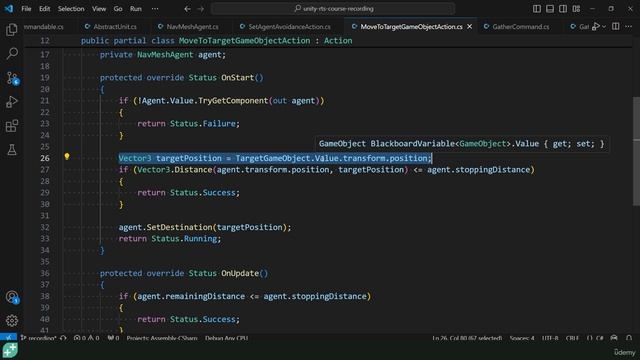This screenshot has width=640, height=360.
Task: Go forward with the right arrow
Action: tap(200, 9)
